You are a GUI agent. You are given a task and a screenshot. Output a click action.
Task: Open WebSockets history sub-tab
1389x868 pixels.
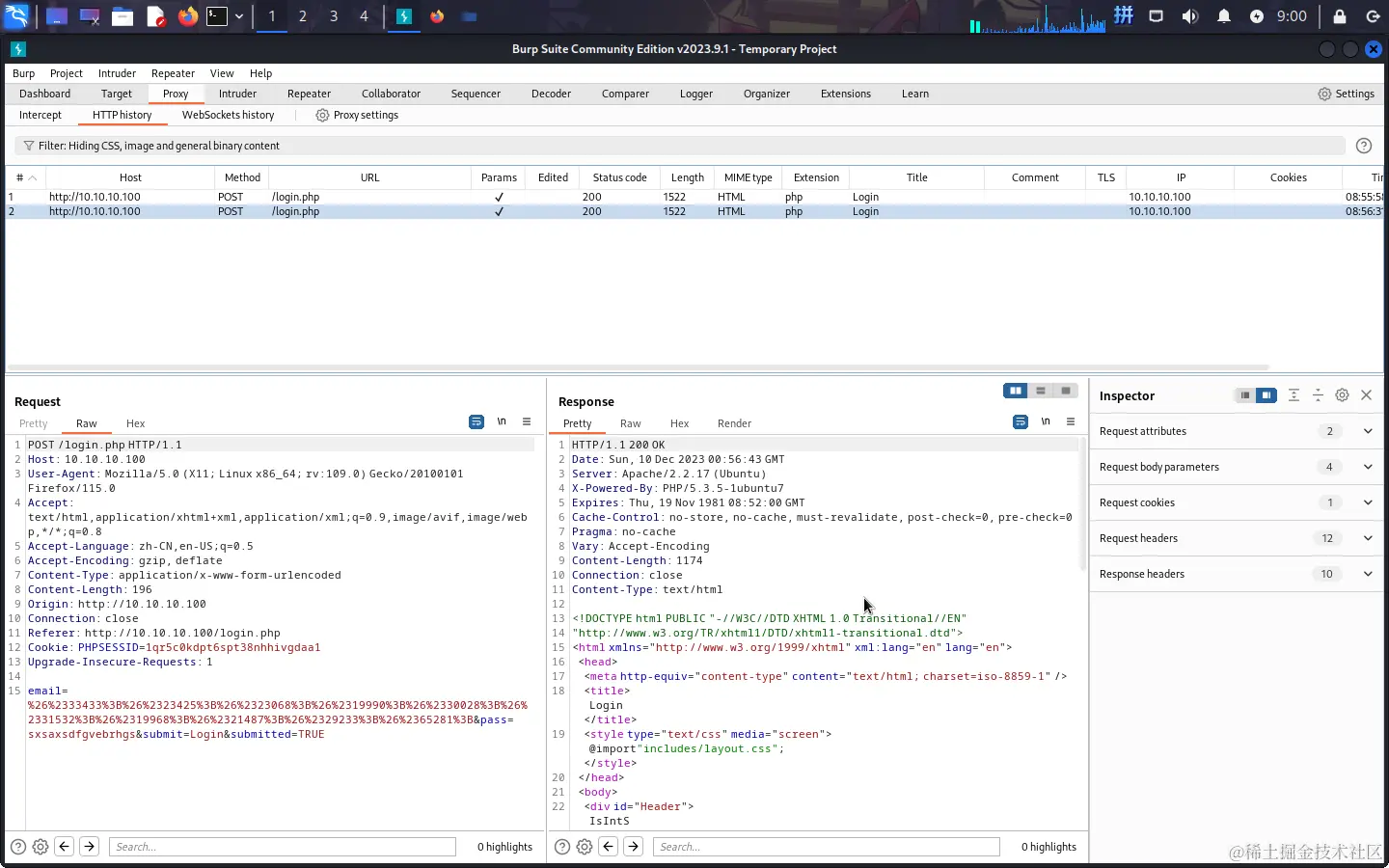click(x=228, y=115)
